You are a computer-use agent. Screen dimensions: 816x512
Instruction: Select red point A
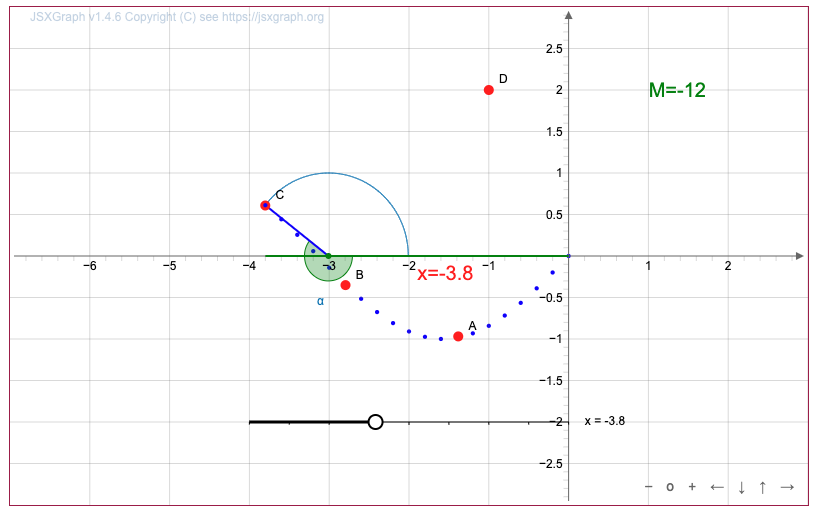[458, 336]
